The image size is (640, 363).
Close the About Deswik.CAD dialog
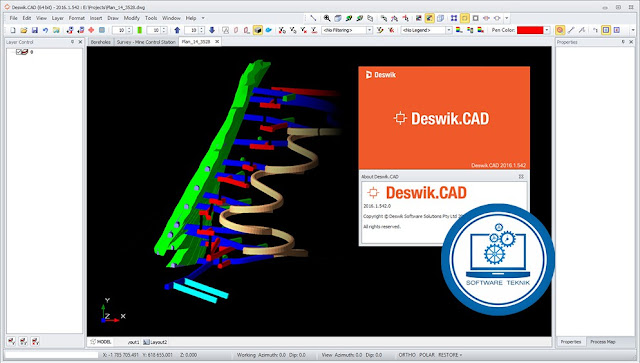(x=521, y=177)
